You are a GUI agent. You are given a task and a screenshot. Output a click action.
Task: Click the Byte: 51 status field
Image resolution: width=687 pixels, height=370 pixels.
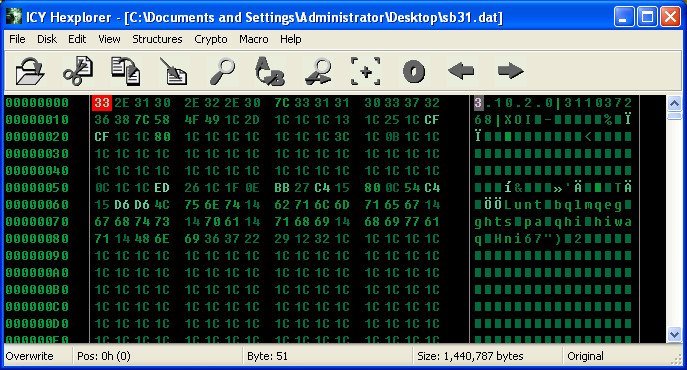pyautogui.click(x=267, y=356)
